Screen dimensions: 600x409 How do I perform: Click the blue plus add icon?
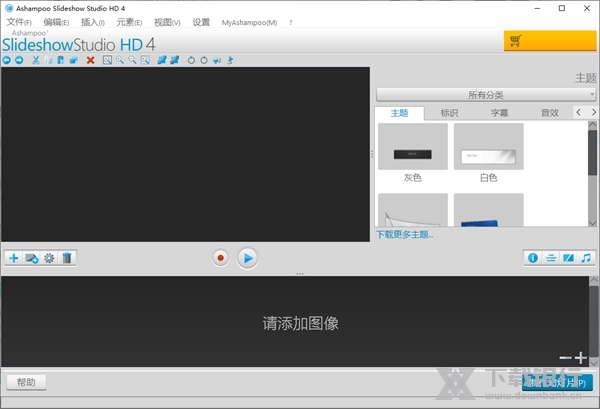tap(14, 258)
